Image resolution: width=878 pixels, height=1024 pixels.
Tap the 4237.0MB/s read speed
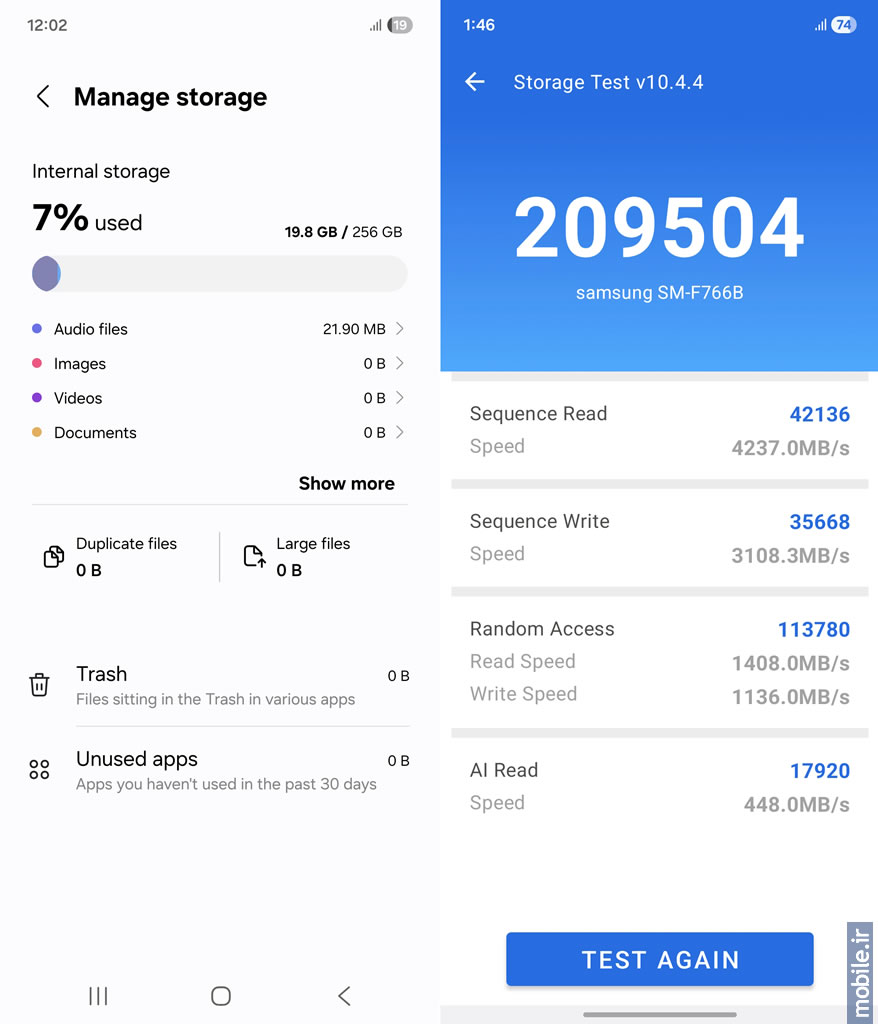click(790, 448)
